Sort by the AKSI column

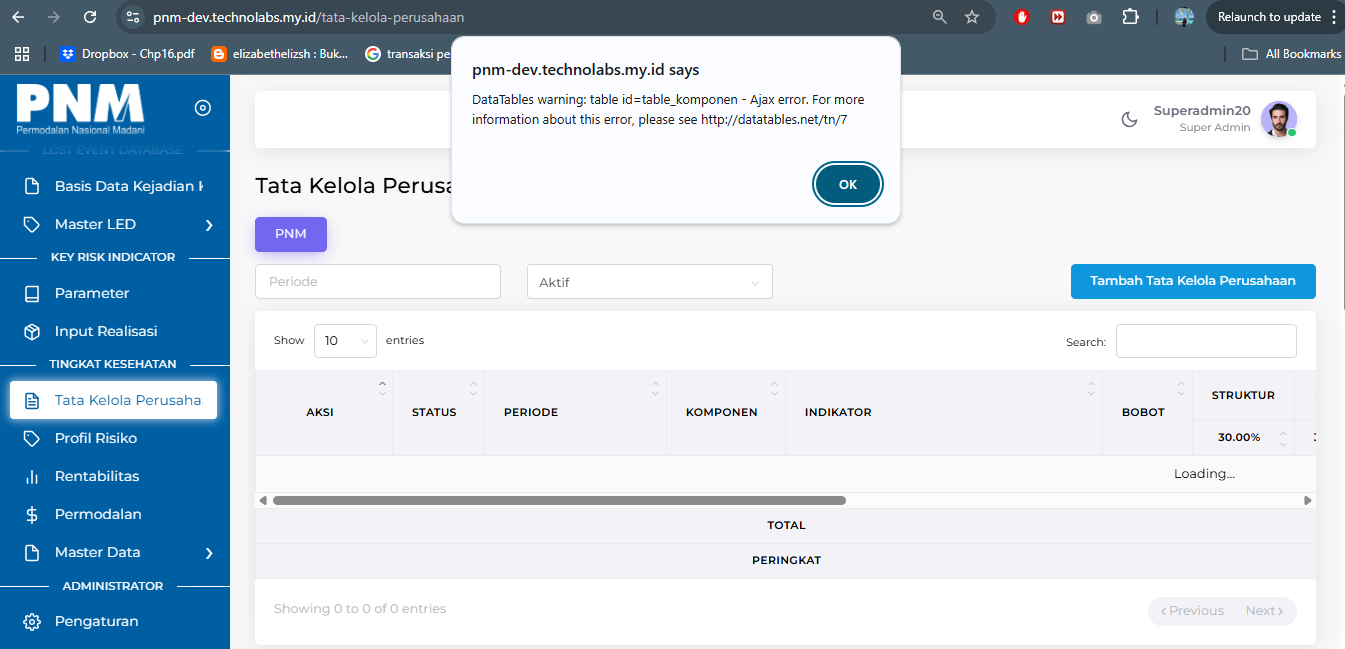[x=324, y=412]
